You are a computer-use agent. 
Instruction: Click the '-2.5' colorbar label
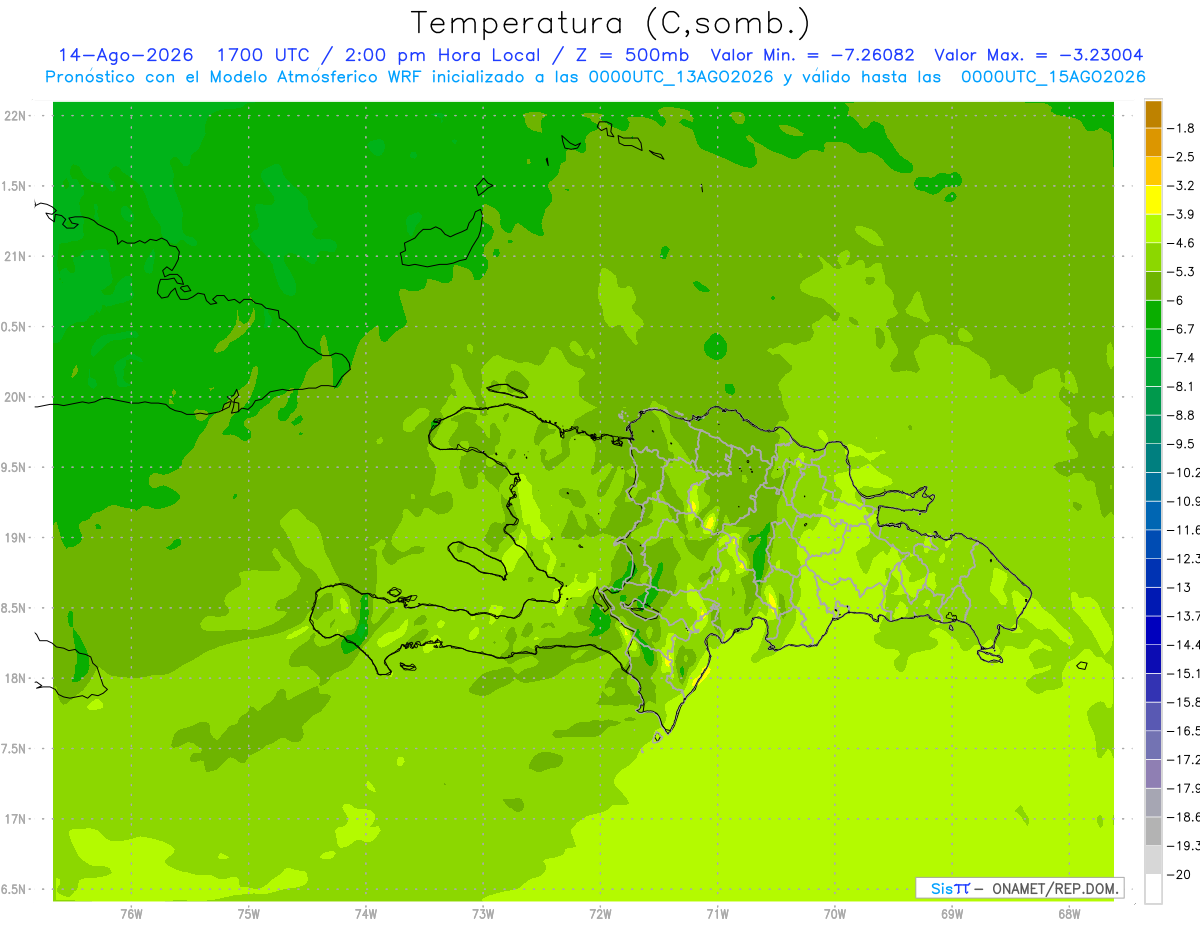(1183, 157)
